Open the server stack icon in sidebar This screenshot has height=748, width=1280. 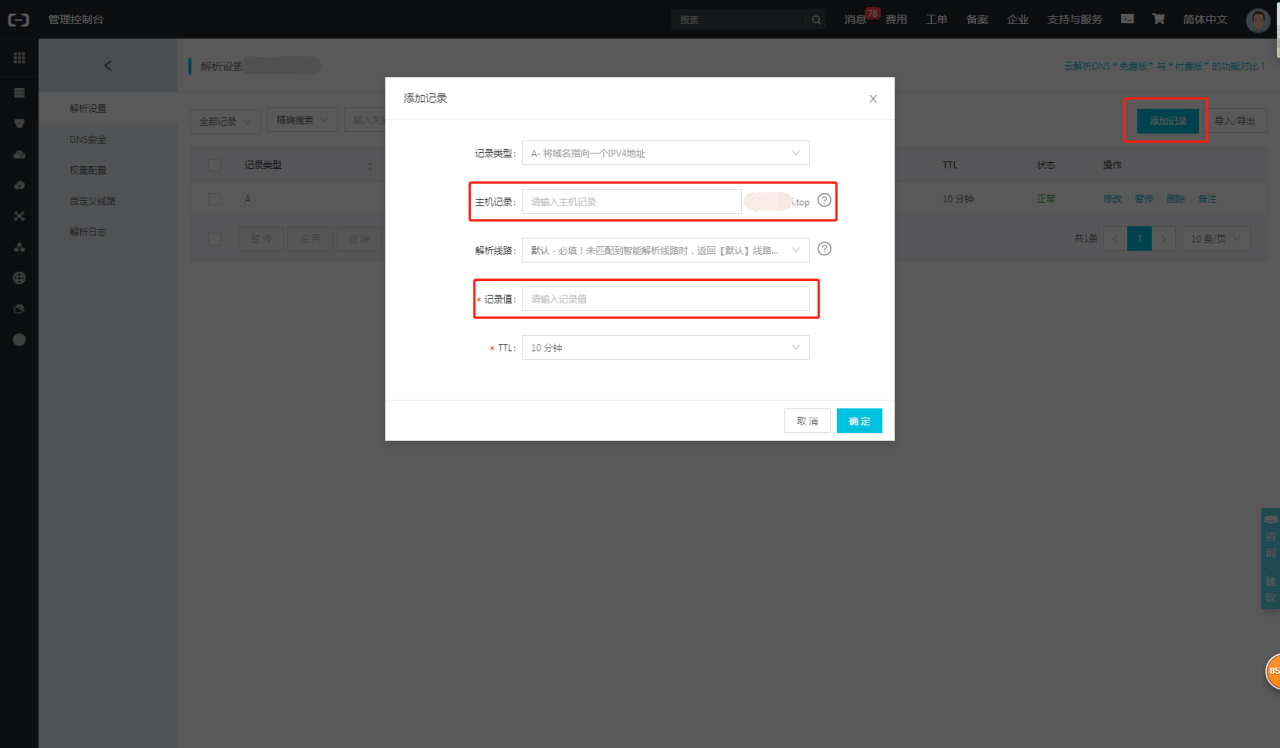19,92
